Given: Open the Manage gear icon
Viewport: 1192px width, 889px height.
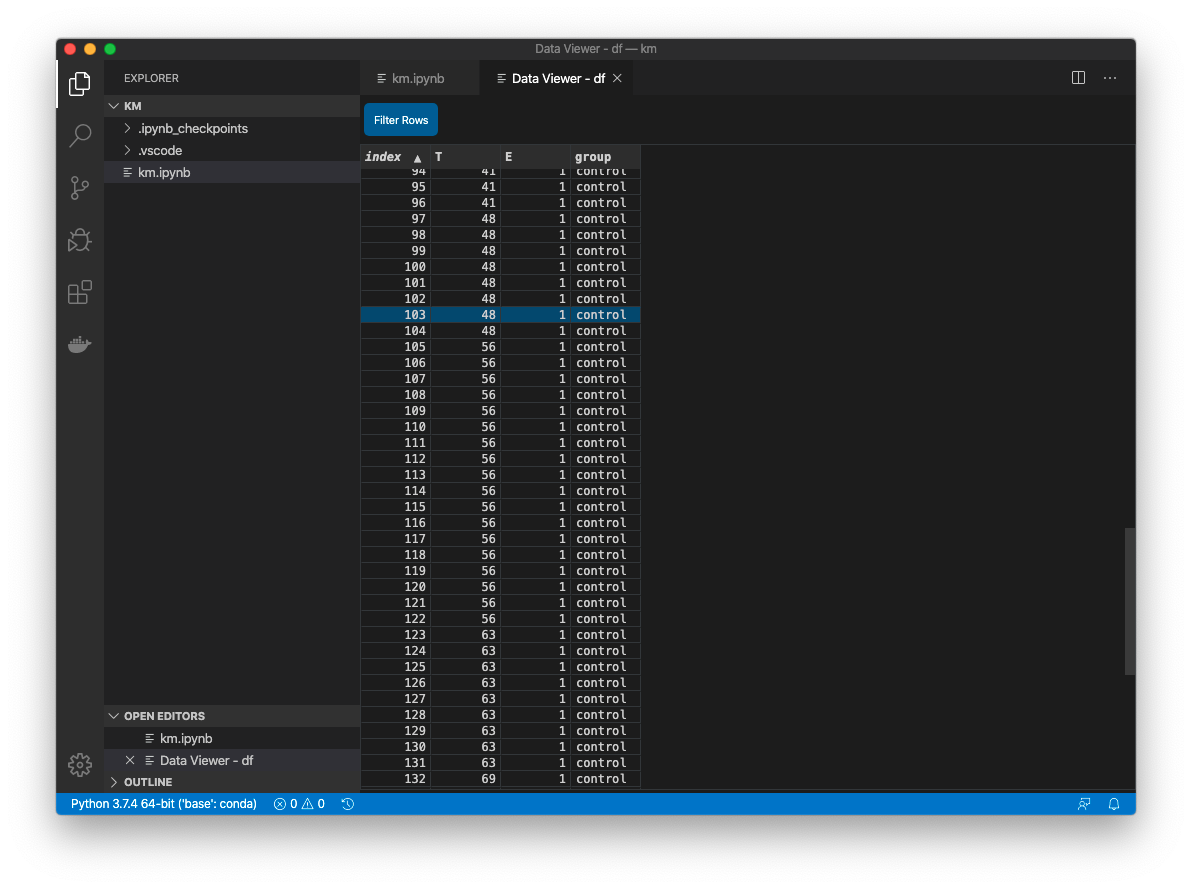Looking at the screenshot, I should [x=80, y=764].
